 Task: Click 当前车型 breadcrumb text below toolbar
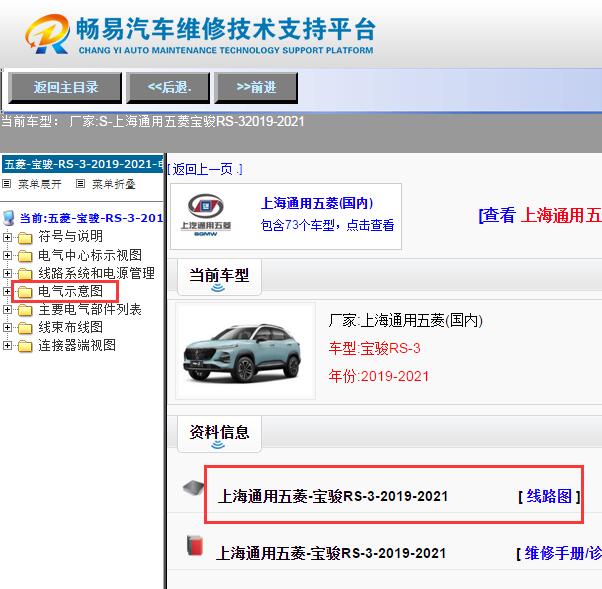153,122
